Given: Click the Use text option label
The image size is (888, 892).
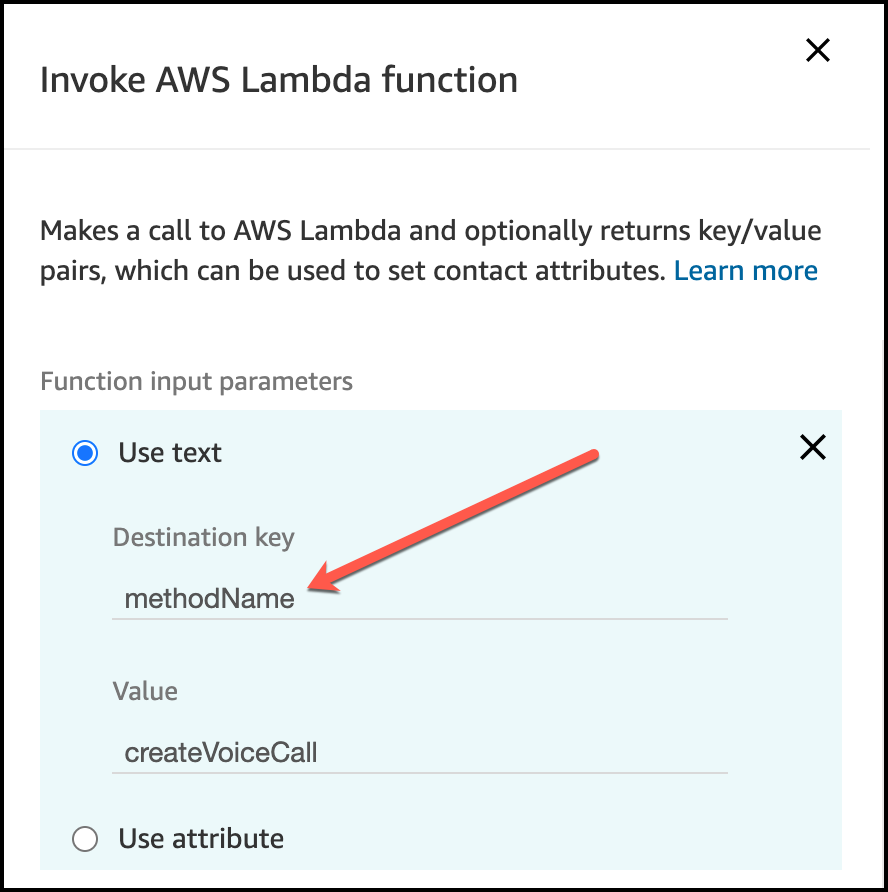Looking at the screenshot, I should point(170,453).
